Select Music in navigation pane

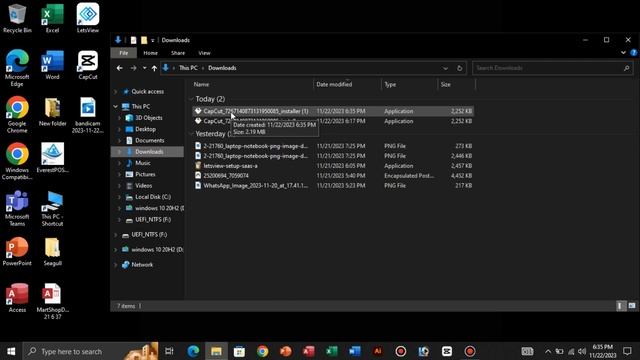coord(143,163)
